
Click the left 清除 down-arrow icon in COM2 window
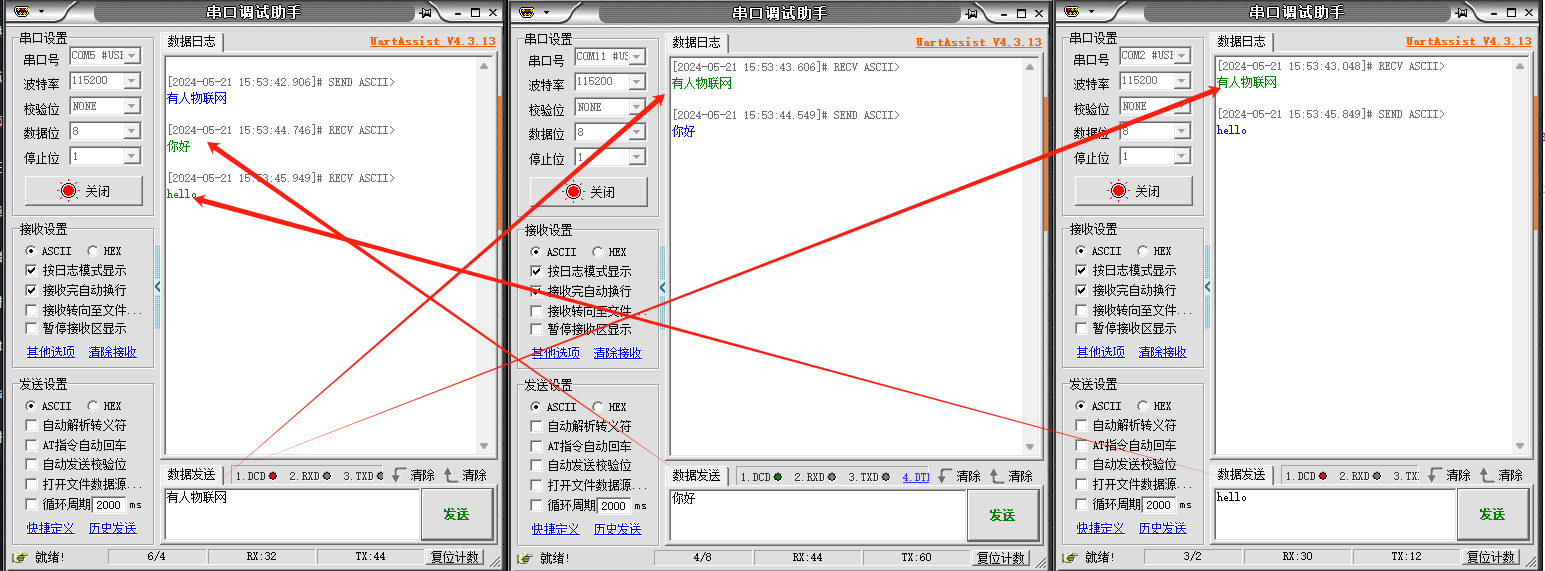click(1436, 475)
